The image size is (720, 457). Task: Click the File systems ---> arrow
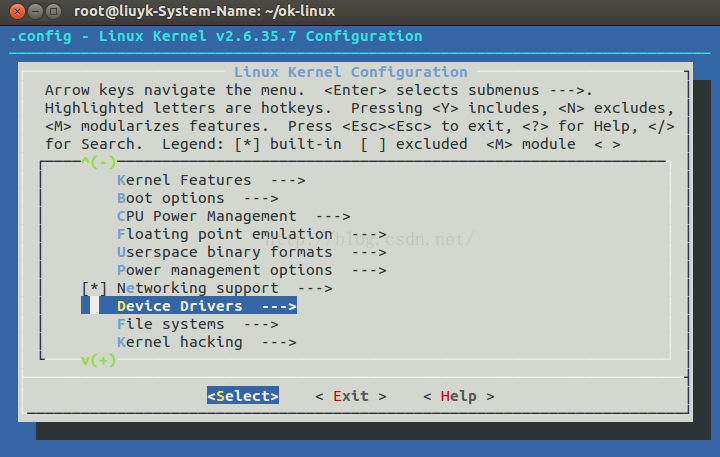[261, 325]
